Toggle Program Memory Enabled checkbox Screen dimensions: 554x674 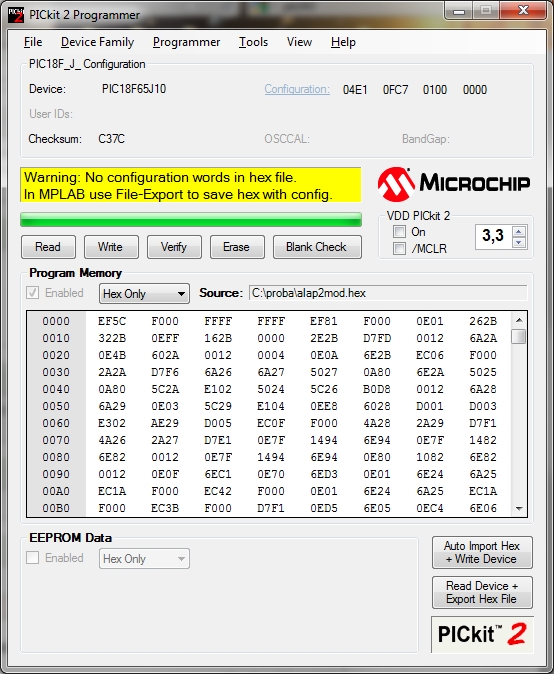33,293
